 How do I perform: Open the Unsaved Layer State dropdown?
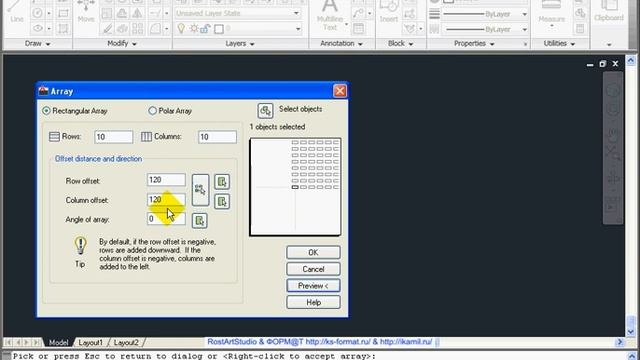pyautogui.click(x=296, y=13)
